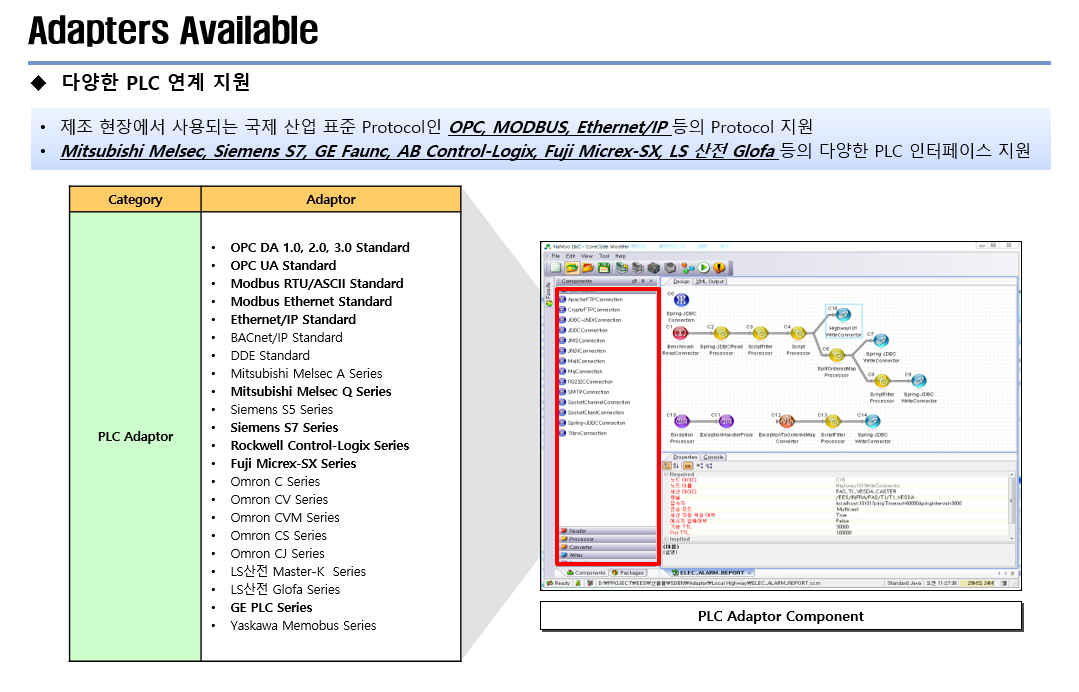Viewport: 1079px width, 692px height.
Task: Expand the Writer component group
Action: click(608, 555)
